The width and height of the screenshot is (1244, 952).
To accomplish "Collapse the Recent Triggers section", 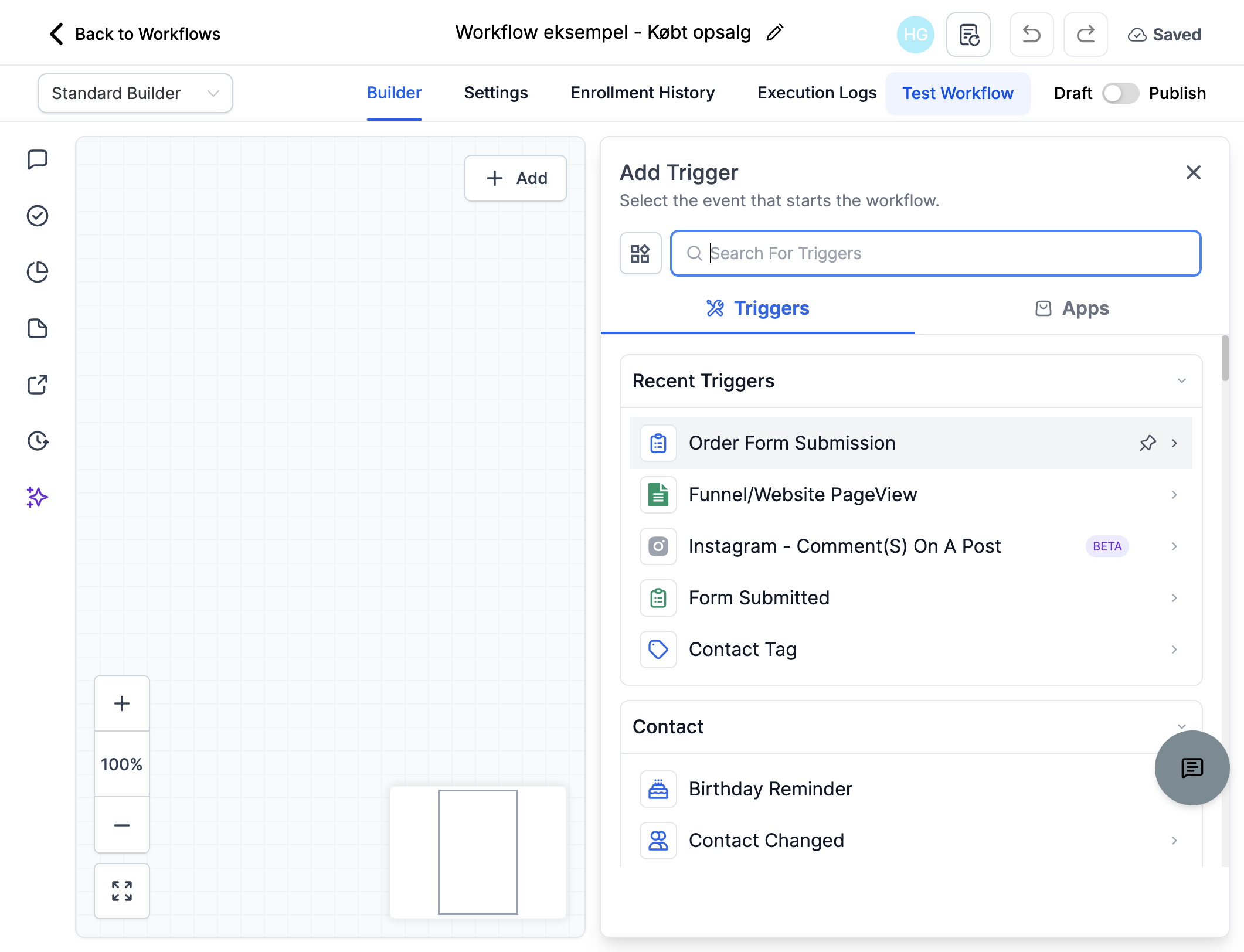I will [x=1181, y=381].
